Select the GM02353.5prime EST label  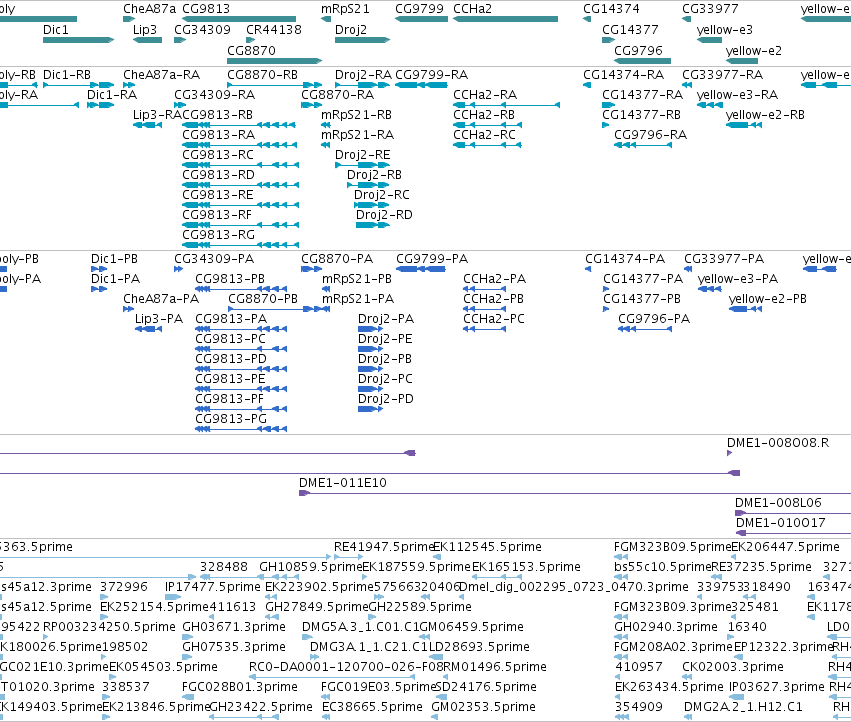[483, 707]
